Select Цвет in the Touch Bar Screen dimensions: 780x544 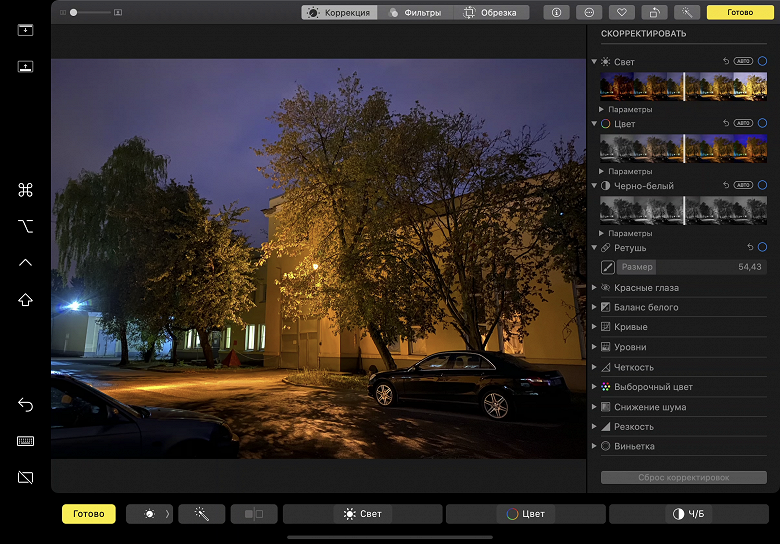click(x=526, y=514)
